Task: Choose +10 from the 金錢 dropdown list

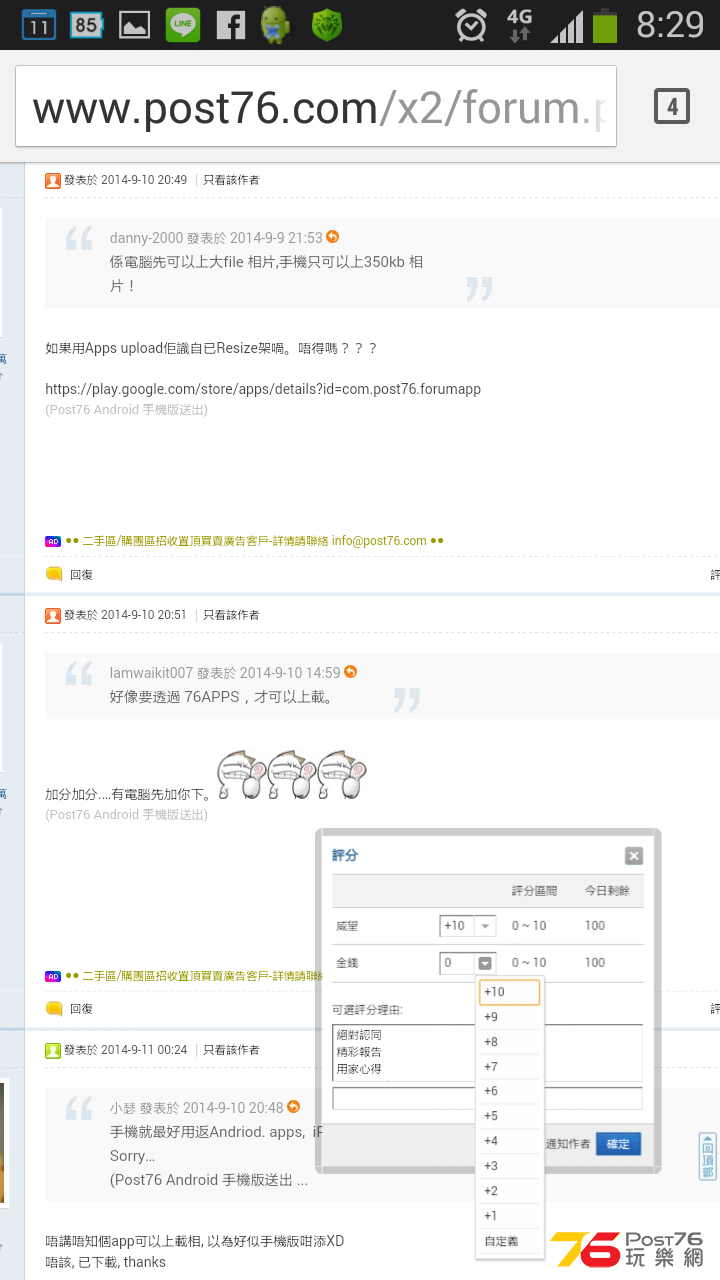Action: pyautogui.click(x=510, y=992)
